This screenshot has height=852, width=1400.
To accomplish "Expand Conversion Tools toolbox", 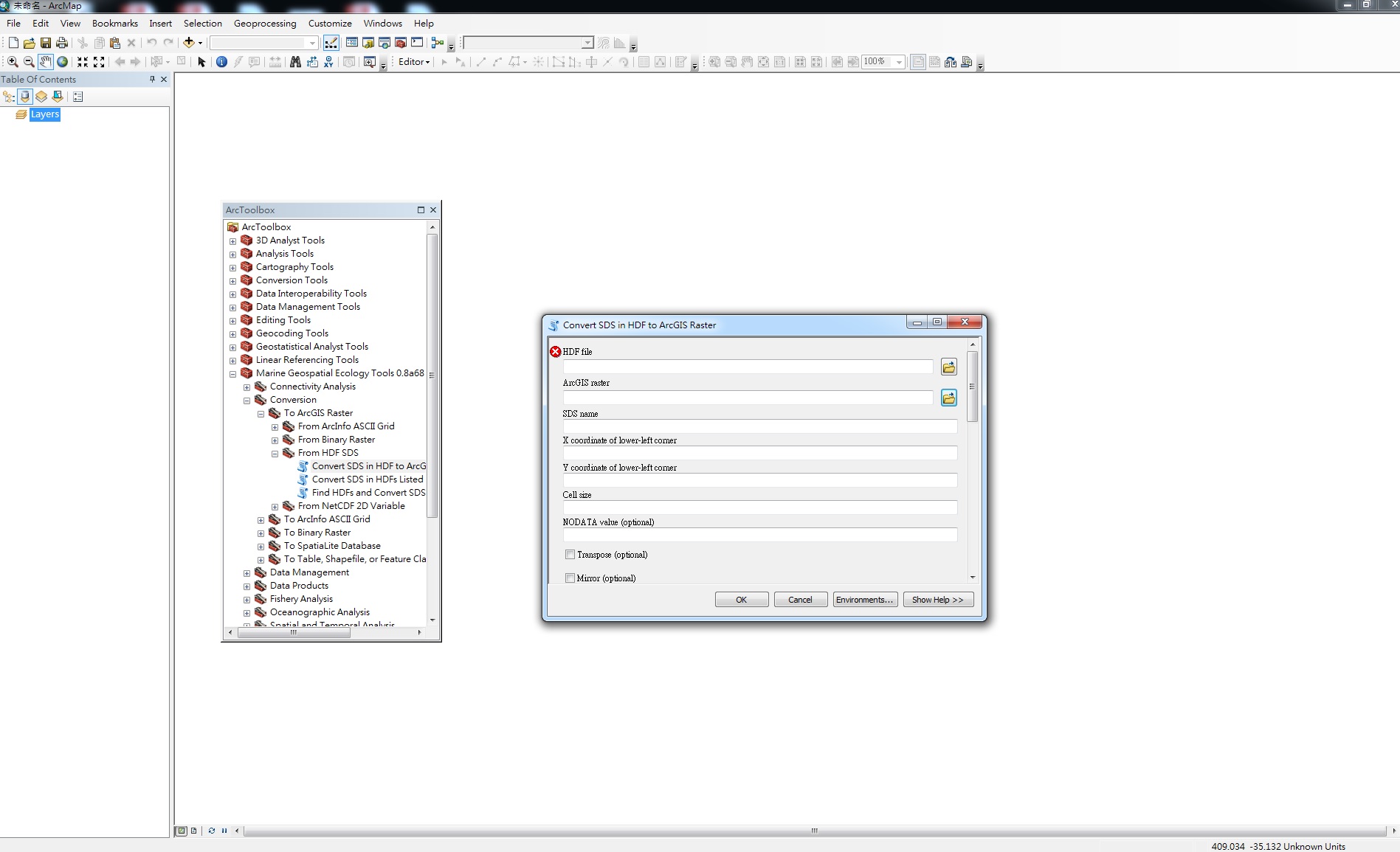I will [x=232, y=281].
